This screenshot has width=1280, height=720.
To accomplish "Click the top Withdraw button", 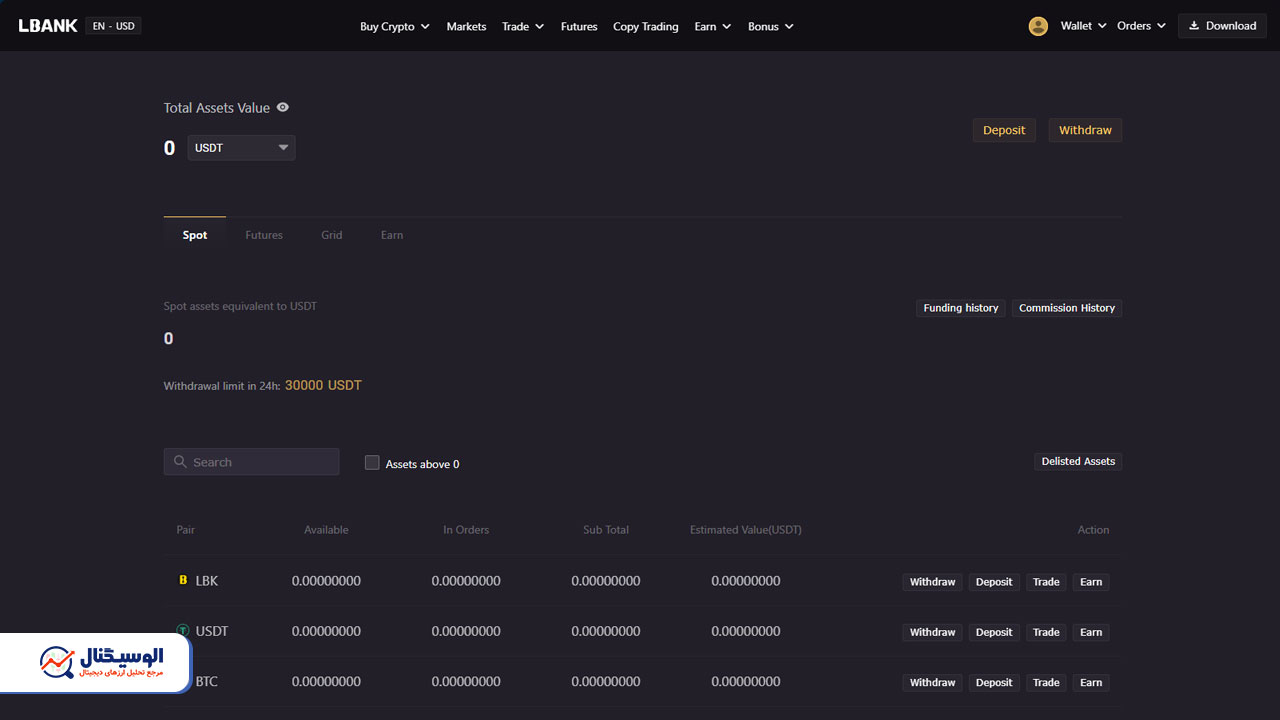I will 1085,130.
